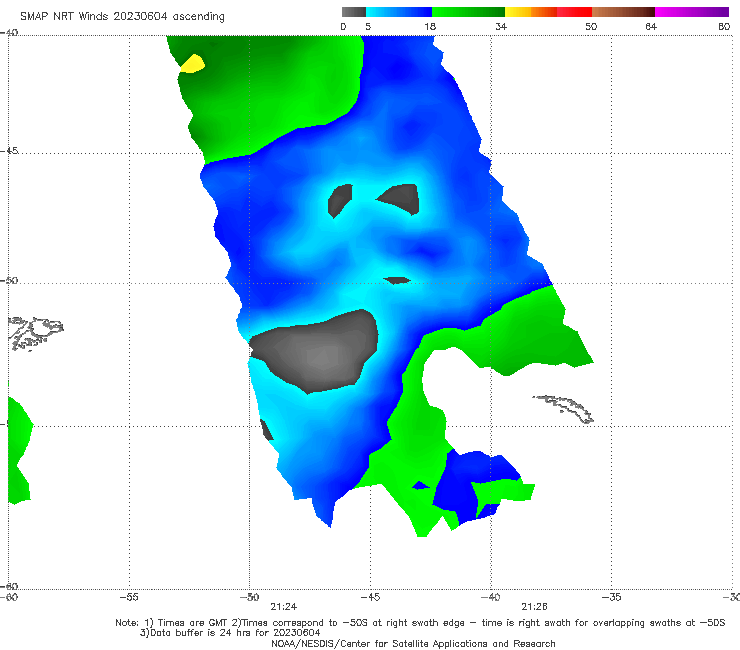This screenshot has height=650, width=740.
Task: Click the longitude axis label '-55'
Action: coord(129,597)
